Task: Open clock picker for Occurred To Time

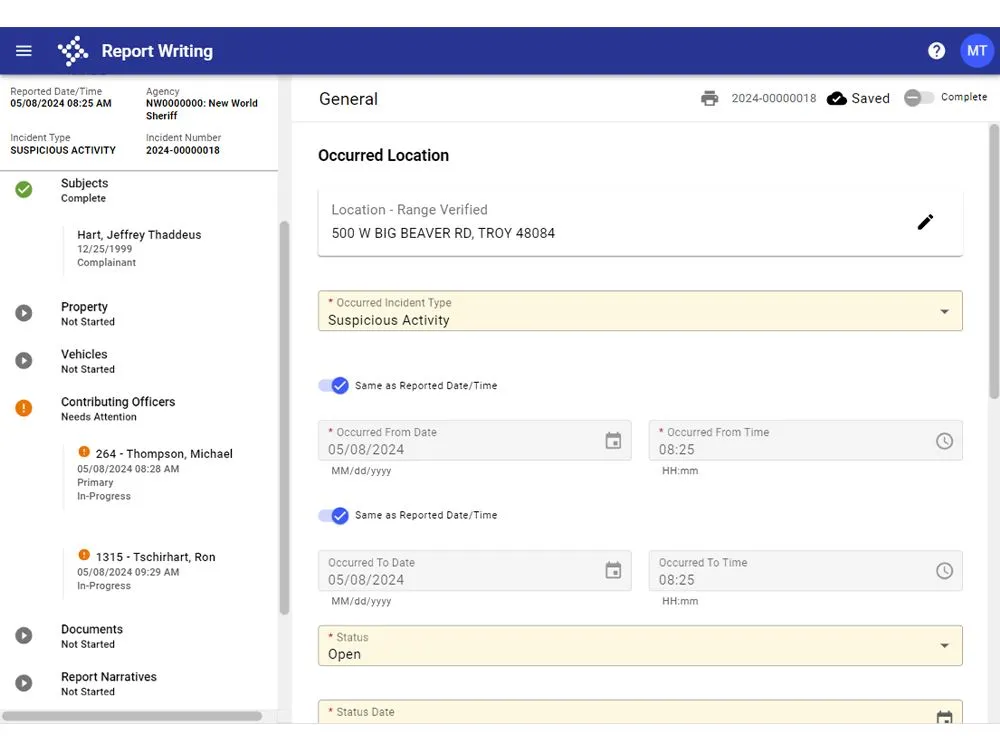Action: pos(944,571)
